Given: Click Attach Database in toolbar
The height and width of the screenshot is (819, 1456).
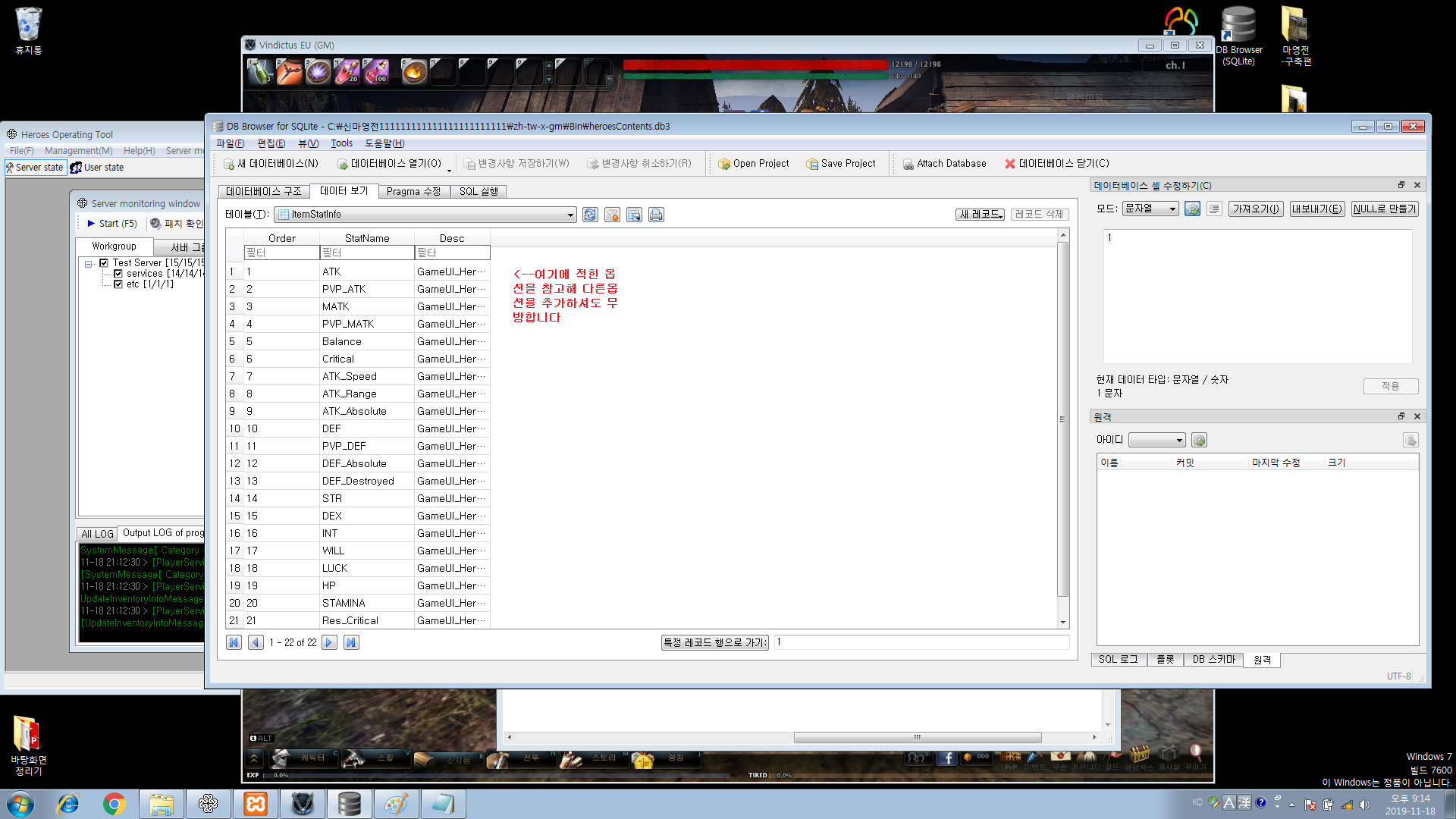Looking at the screenshot, I should pos(944,163).
